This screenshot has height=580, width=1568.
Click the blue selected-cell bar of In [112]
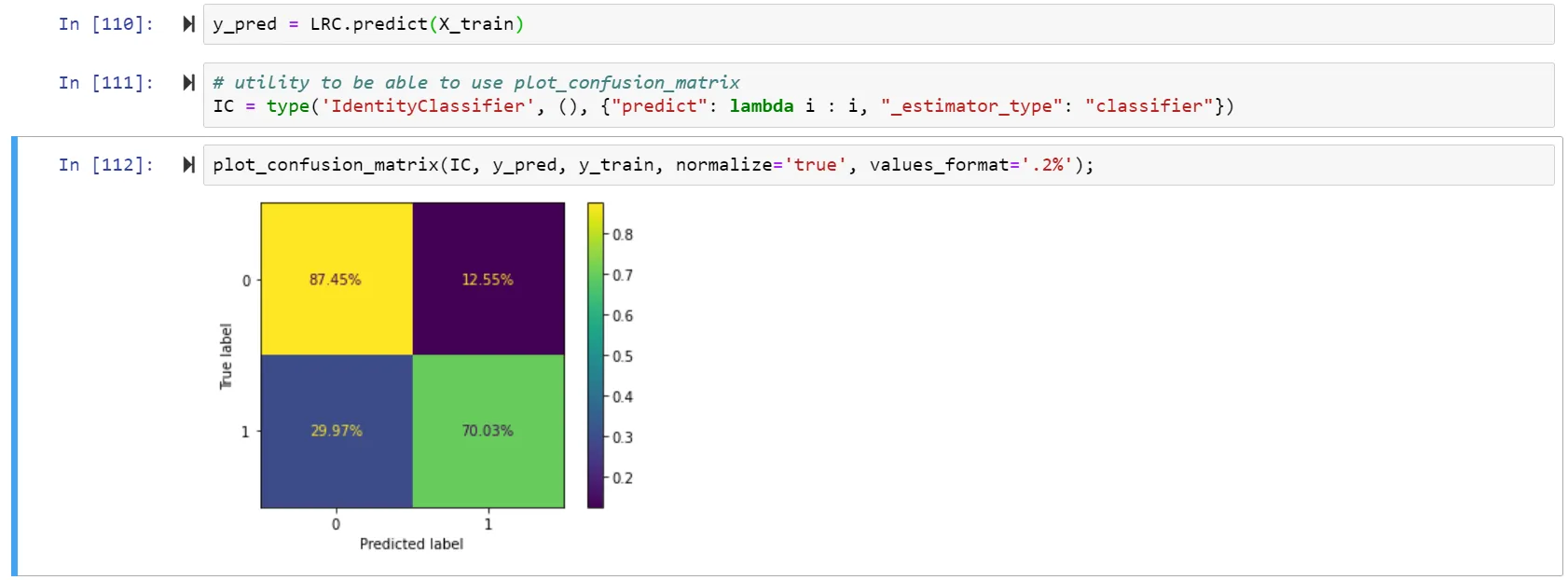14,356
